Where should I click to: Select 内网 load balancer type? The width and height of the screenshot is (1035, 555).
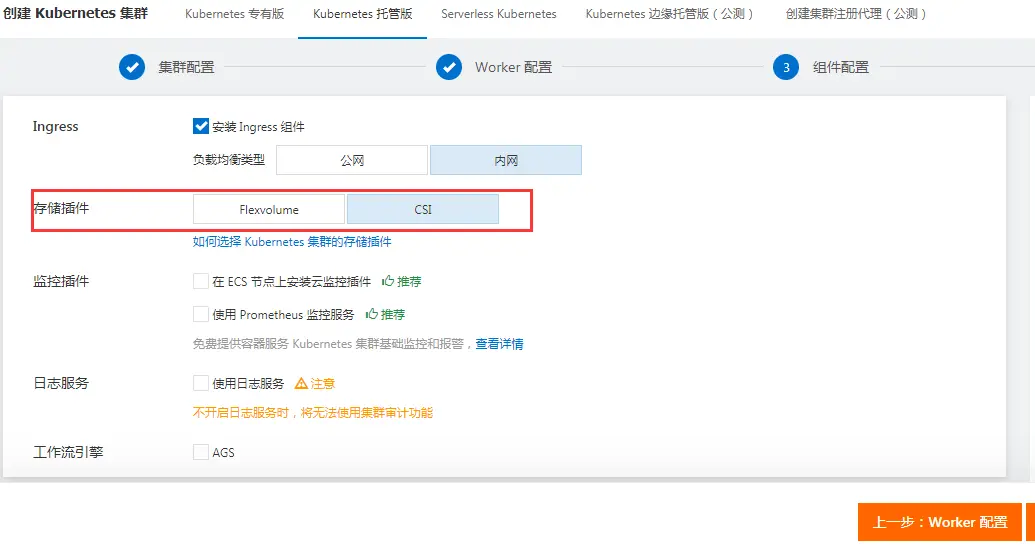point(506,160)
